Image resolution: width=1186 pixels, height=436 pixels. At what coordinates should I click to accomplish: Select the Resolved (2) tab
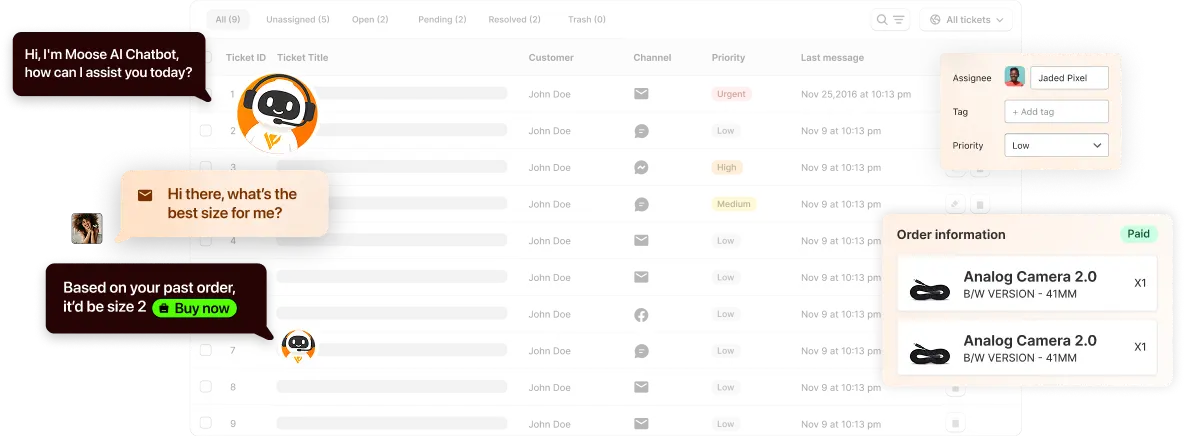point(514,19)
